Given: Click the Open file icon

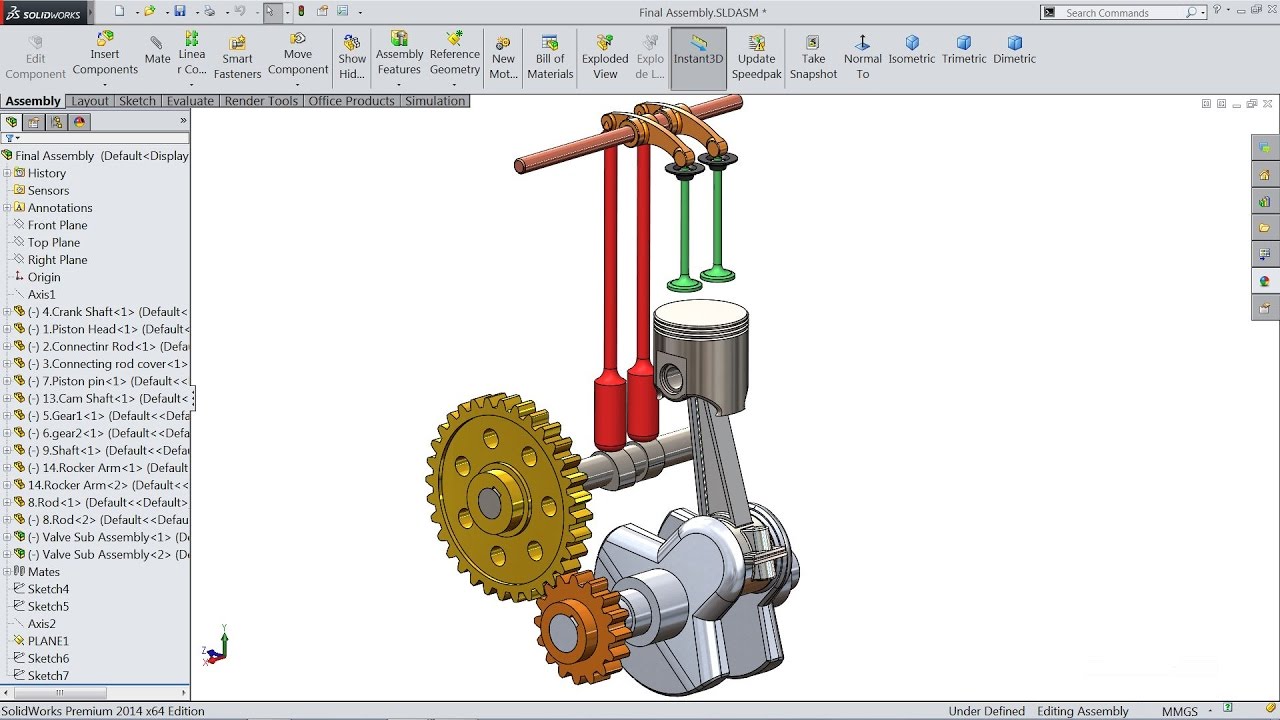Looking at the screenshot, I should coord(149,12).
